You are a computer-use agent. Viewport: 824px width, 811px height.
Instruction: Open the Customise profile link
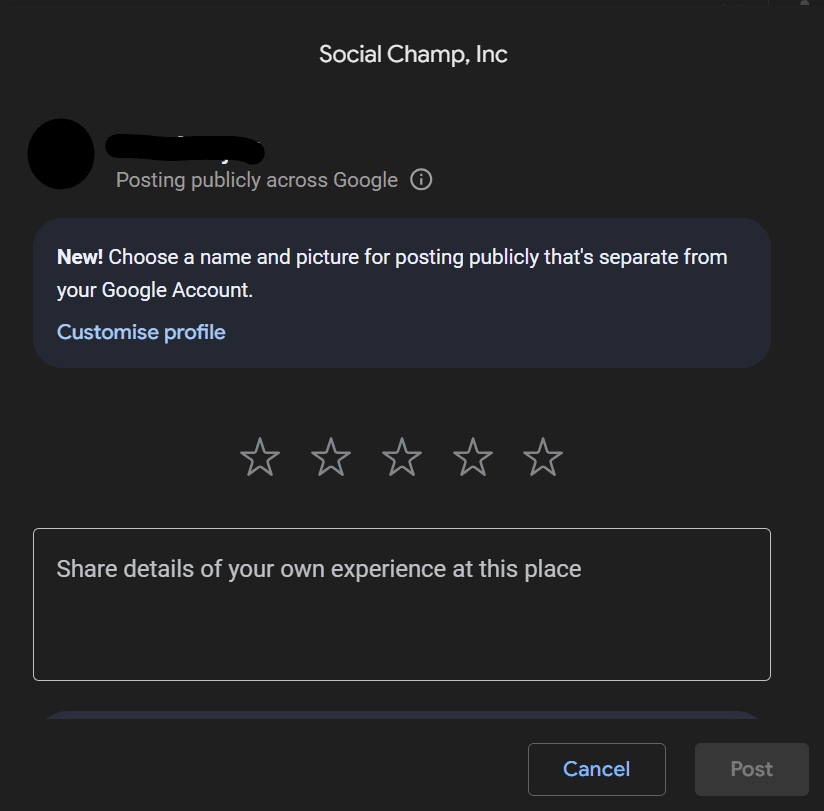coord(140,332)
